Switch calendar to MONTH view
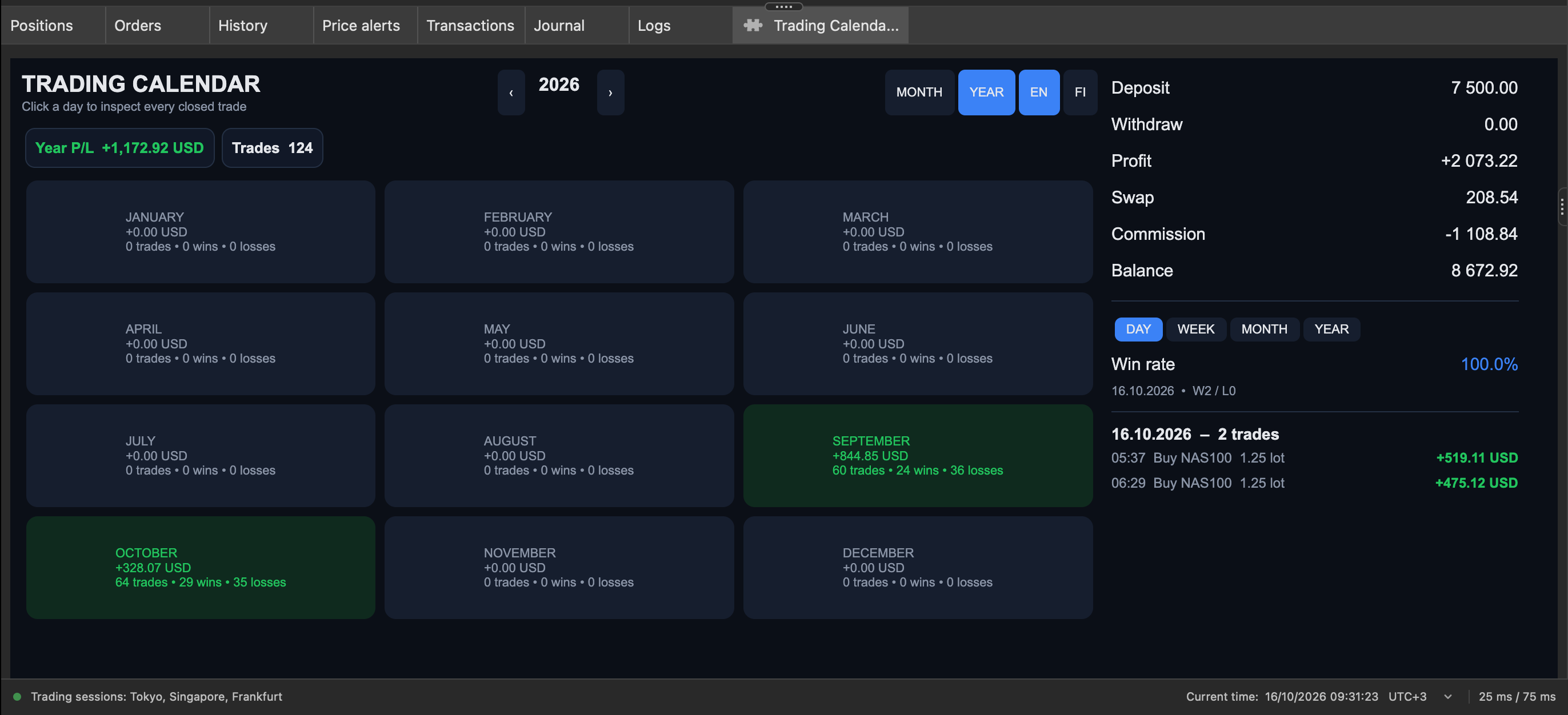 [x=919, y=93]
